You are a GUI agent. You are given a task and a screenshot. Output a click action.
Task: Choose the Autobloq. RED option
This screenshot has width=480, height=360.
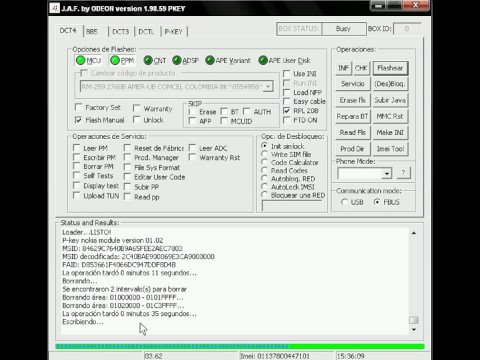265,178
